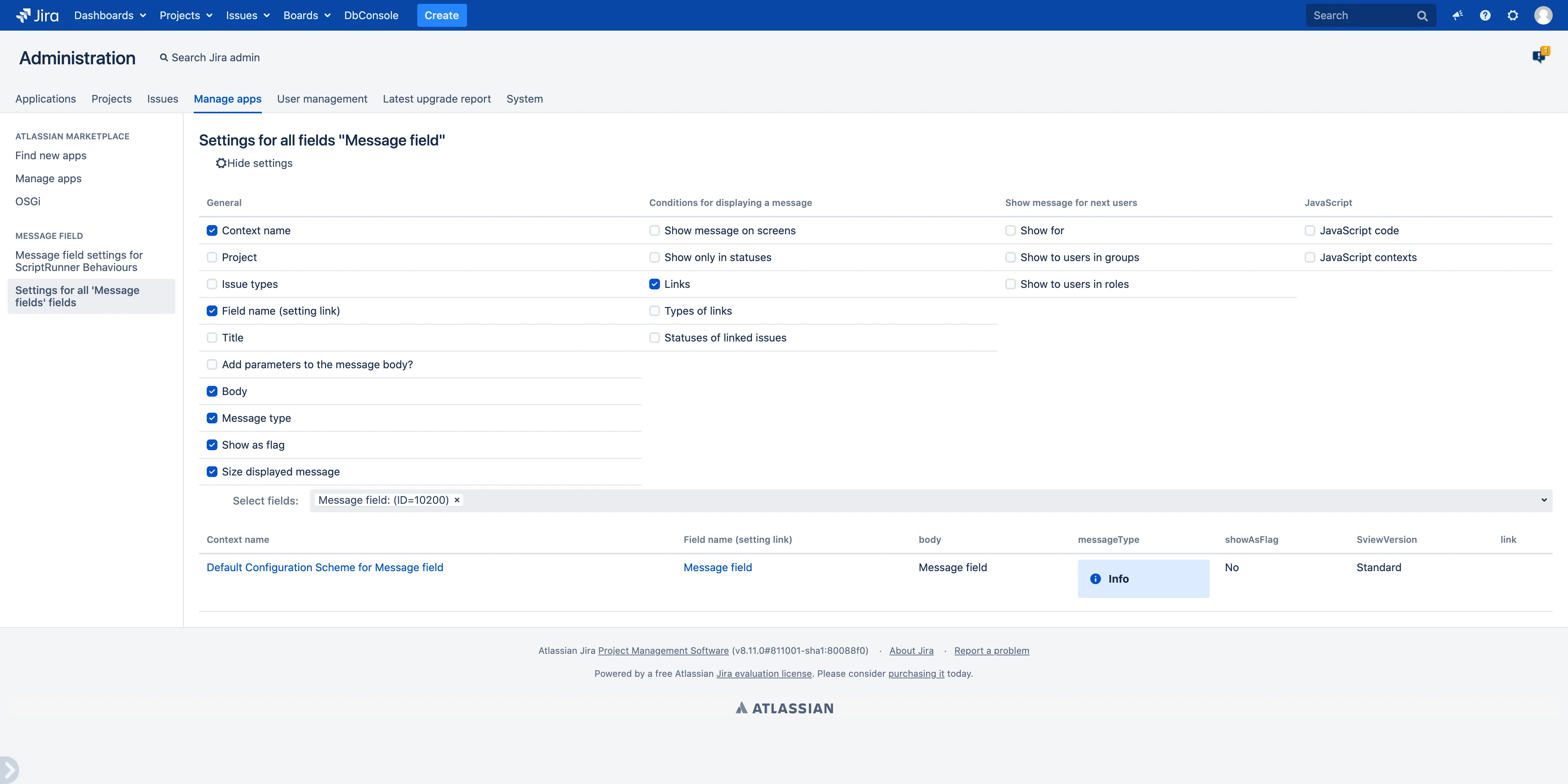Enable the Show for checkbox
The width and height of the screenshot is (1568, 784).
pos(1011,231)
